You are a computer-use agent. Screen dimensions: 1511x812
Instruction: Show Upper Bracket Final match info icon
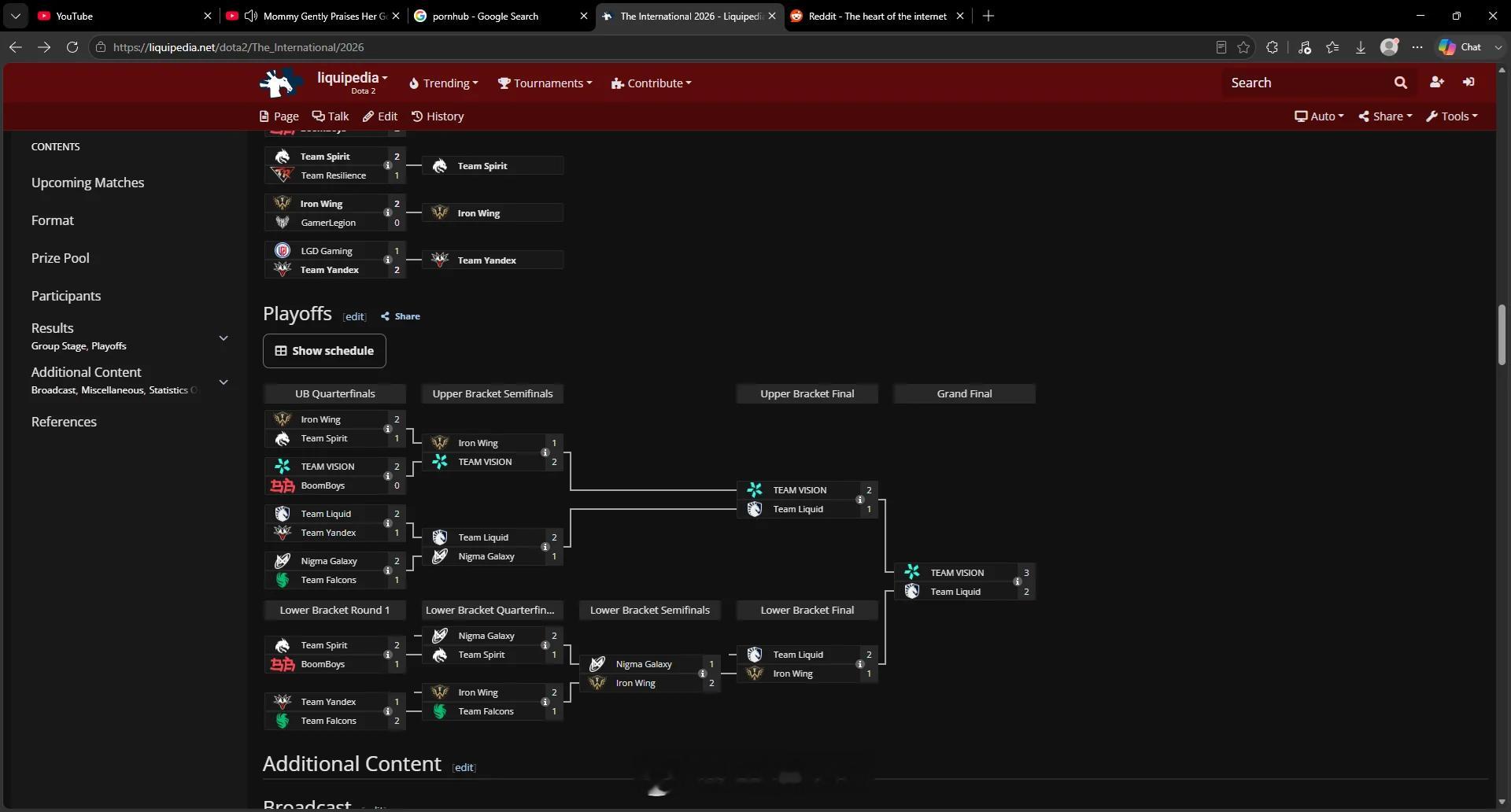(x=859, y=500)
